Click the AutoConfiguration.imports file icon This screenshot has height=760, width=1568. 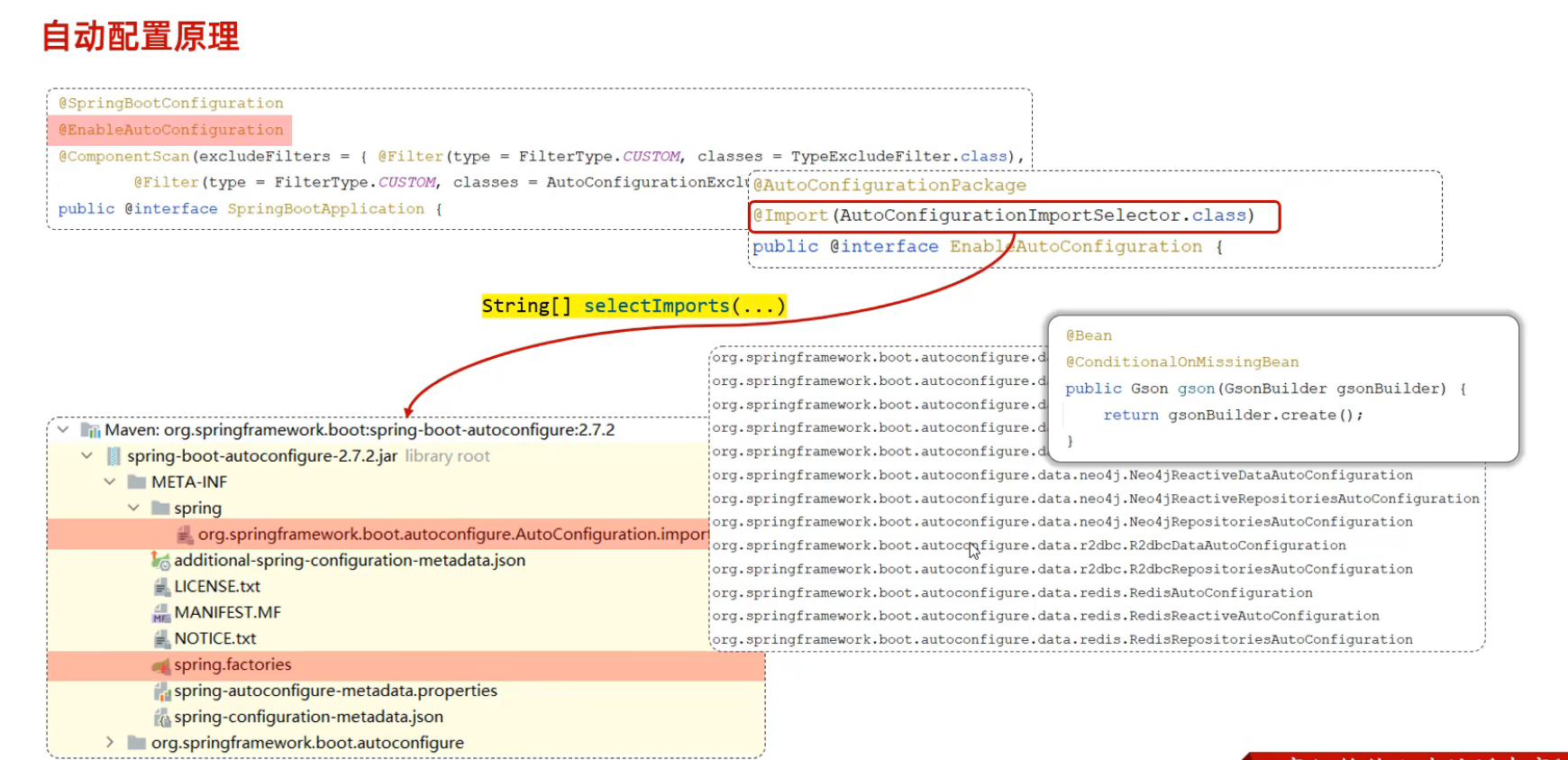(185, 535)
